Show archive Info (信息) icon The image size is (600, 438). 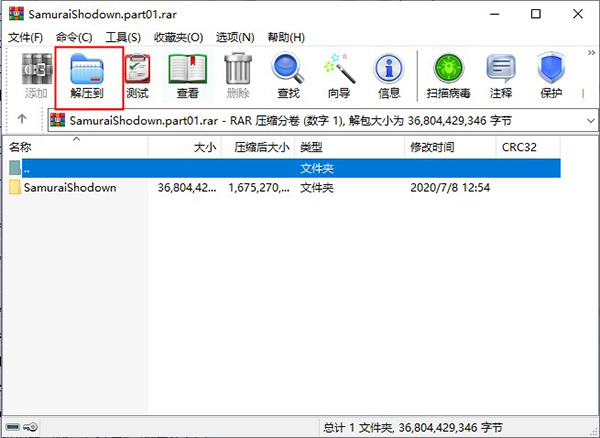tap(389, 68)
